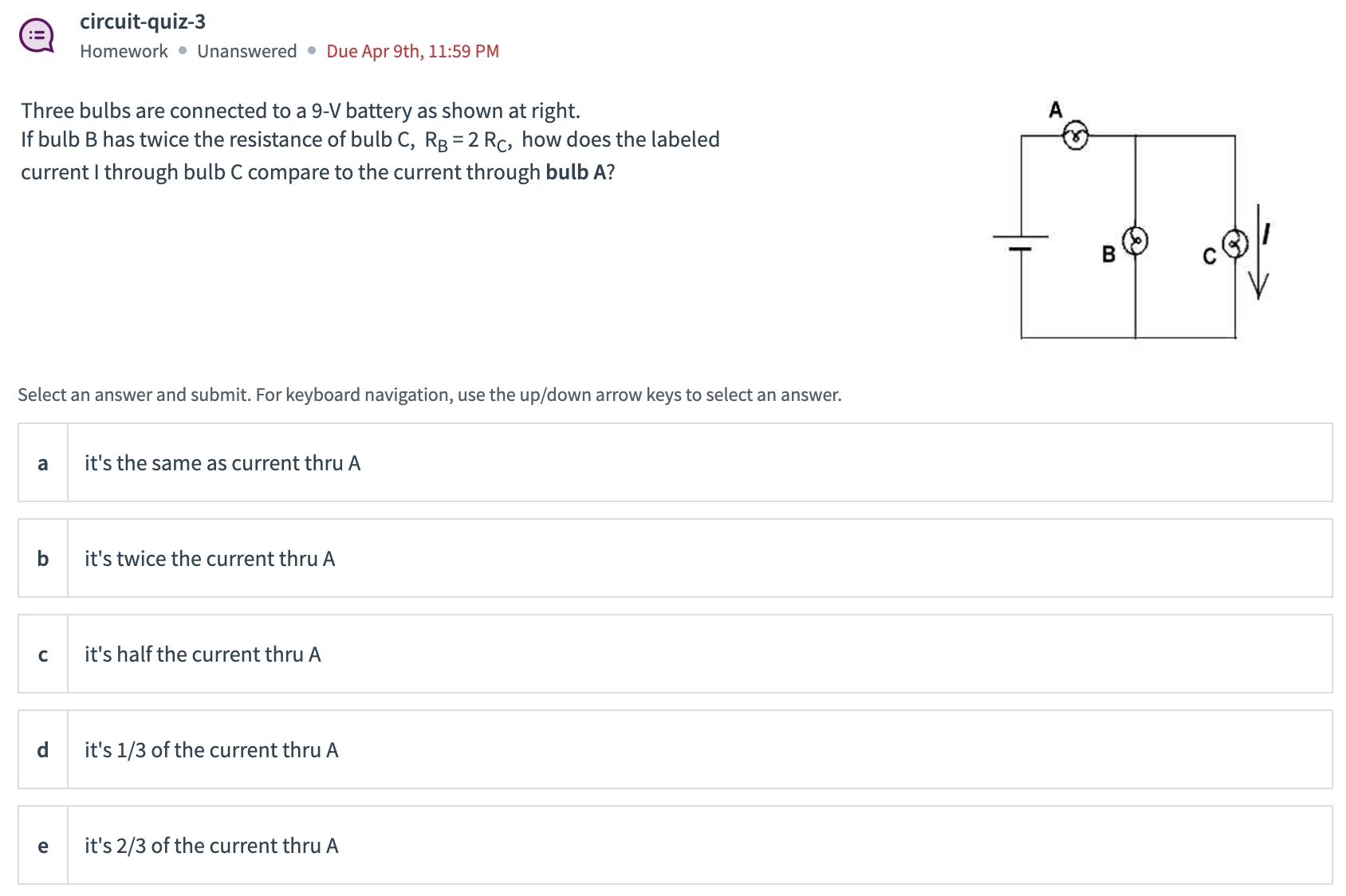
Task: Click the current arrow labeled I
Action: (1261, 255)
